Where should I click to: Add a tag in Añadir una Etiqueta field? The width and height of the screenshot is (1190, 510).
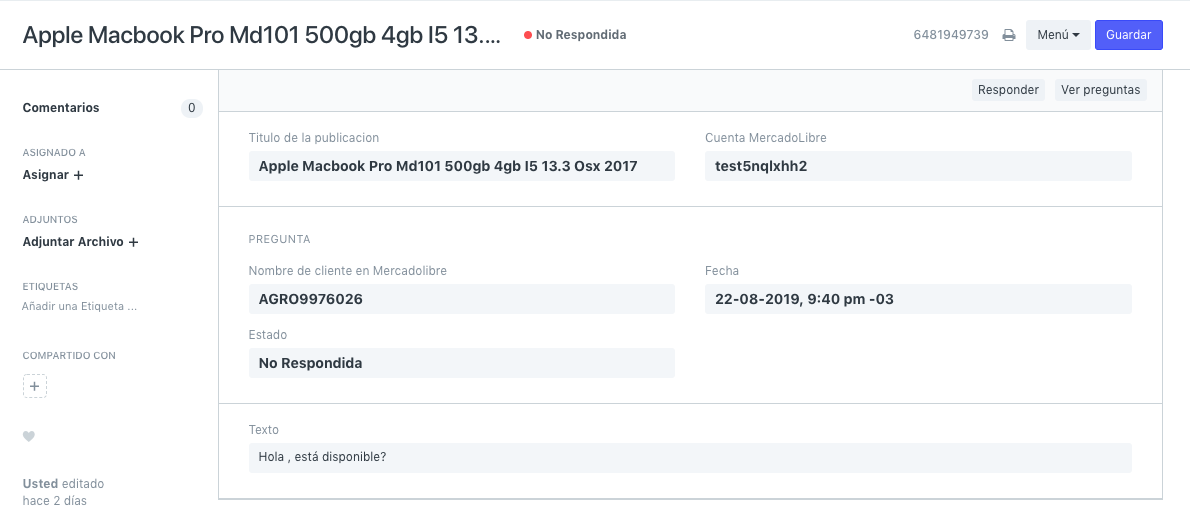point(79,307)
